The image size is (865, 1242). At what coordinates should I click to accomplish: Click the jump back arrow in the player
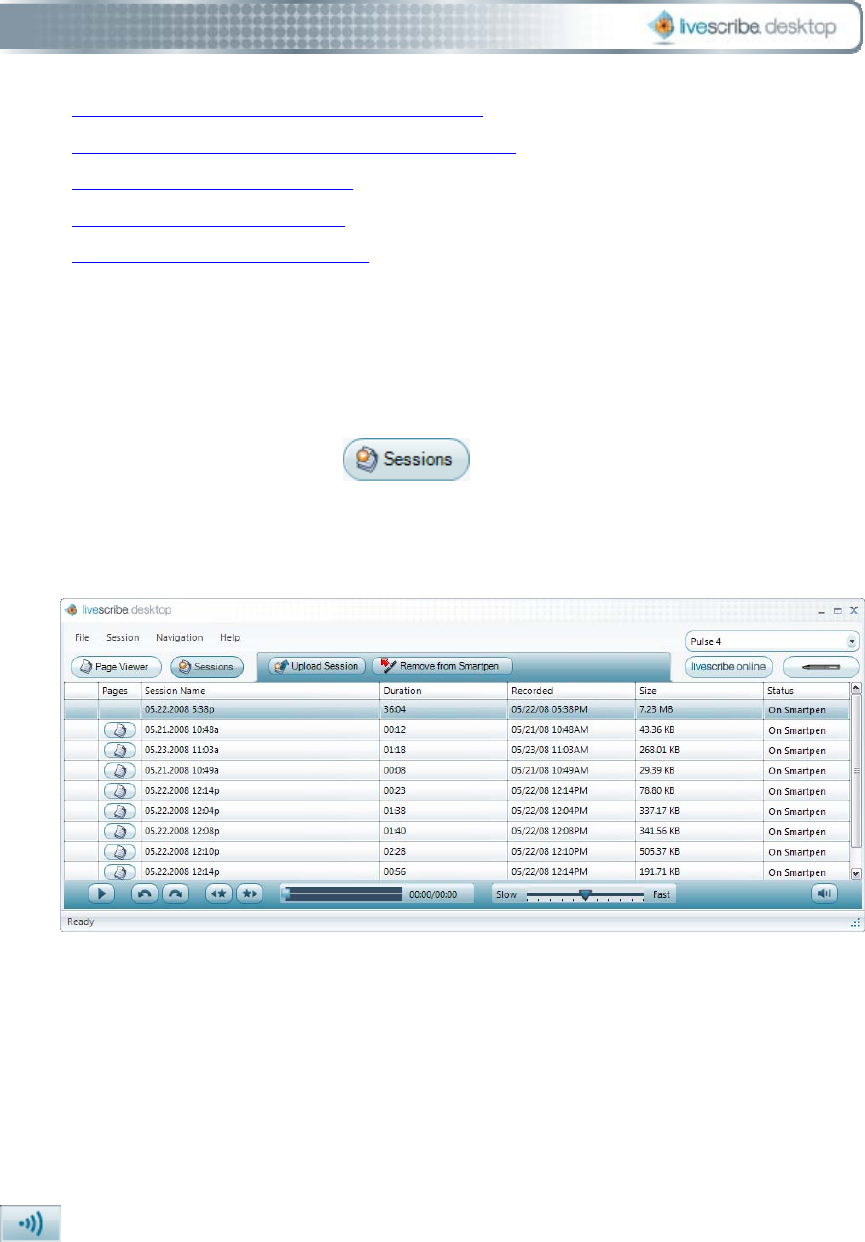coord(145,894)
